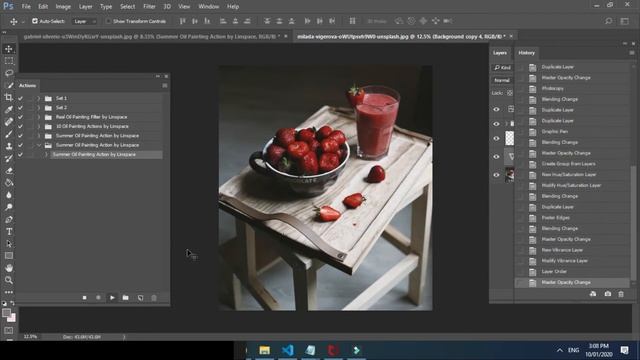The width and height of the screenshot is (640, 360).
Task: Select the Blur tool
Action: (9, 195)
